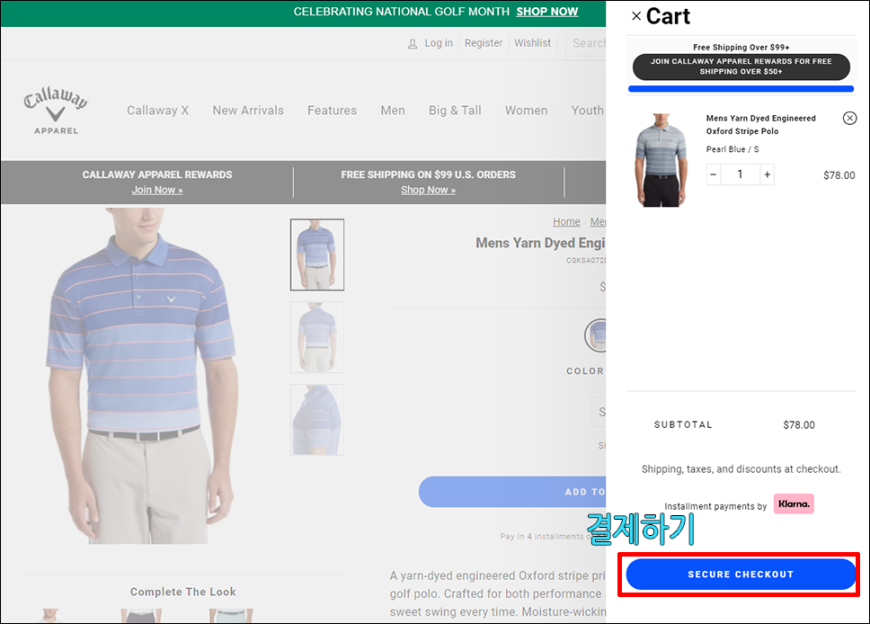Screen dimensions: 870x624
Task: Click the Log in user icon
Action: click(x=412, y=44)
